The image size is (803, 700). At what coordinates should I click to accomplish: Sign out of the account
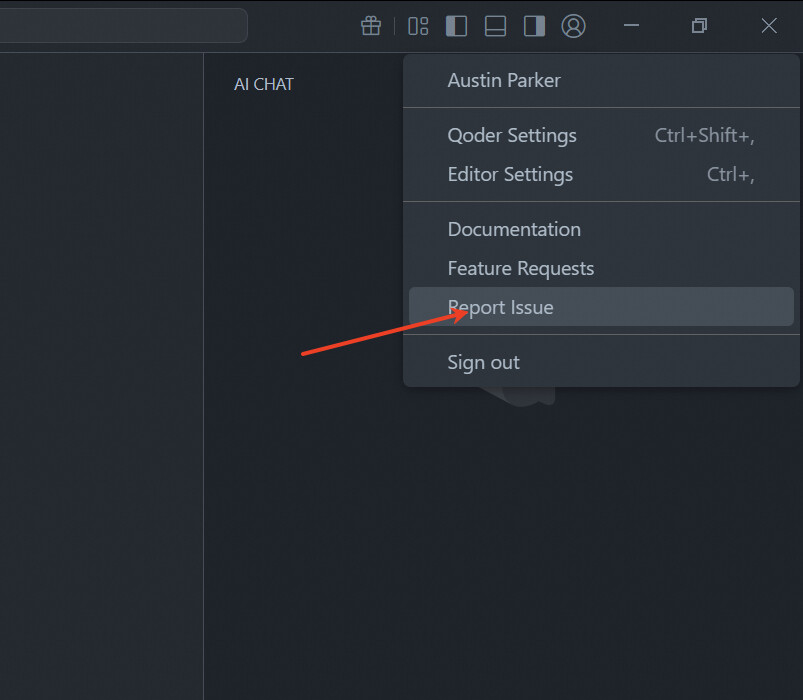click(483, 362)
